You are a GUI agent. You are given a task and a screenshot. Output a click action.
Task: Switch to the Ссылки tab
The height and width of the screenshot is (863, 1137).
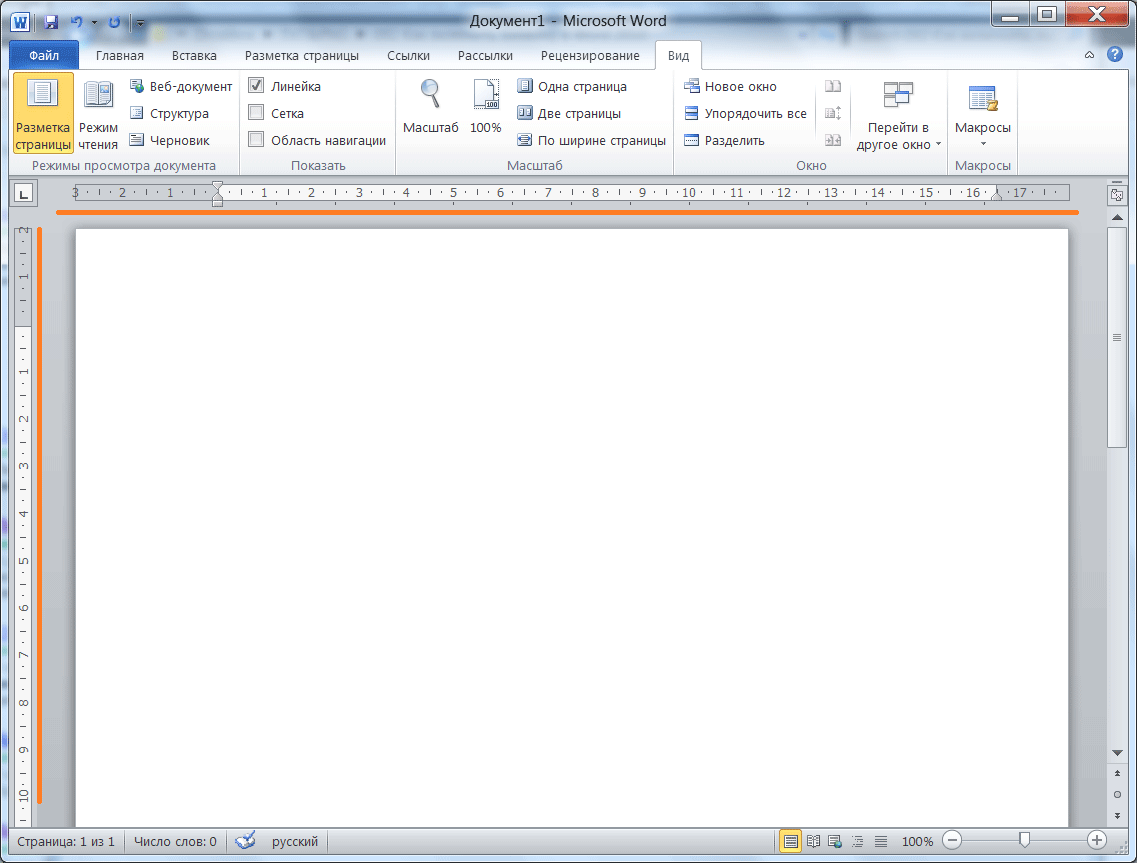408,55
